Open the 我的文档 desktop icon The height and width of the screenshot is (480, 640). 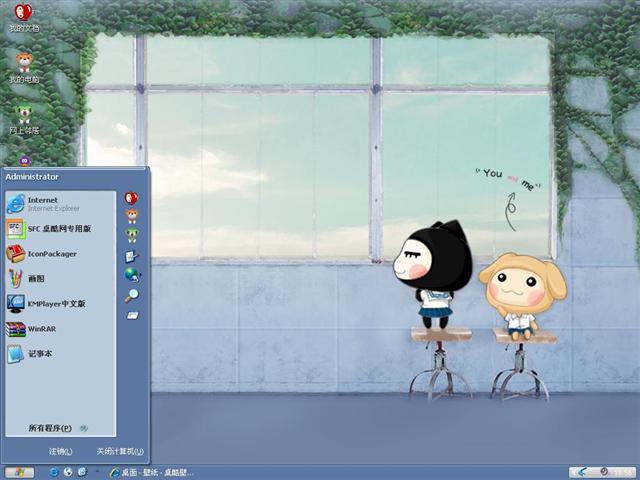(x=24, y=17)
